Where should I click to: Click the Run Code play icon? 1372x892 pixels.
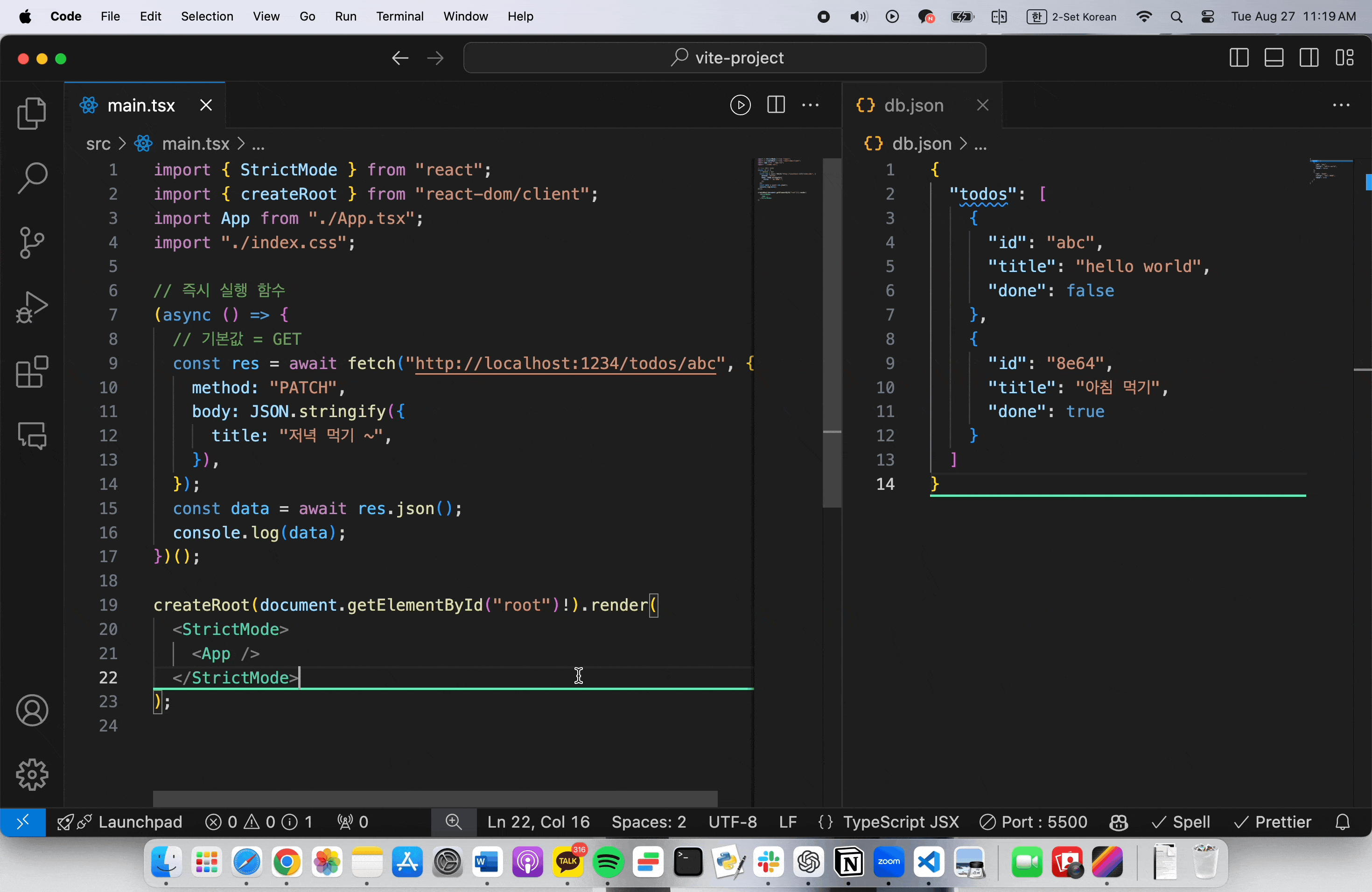point(740,105)
